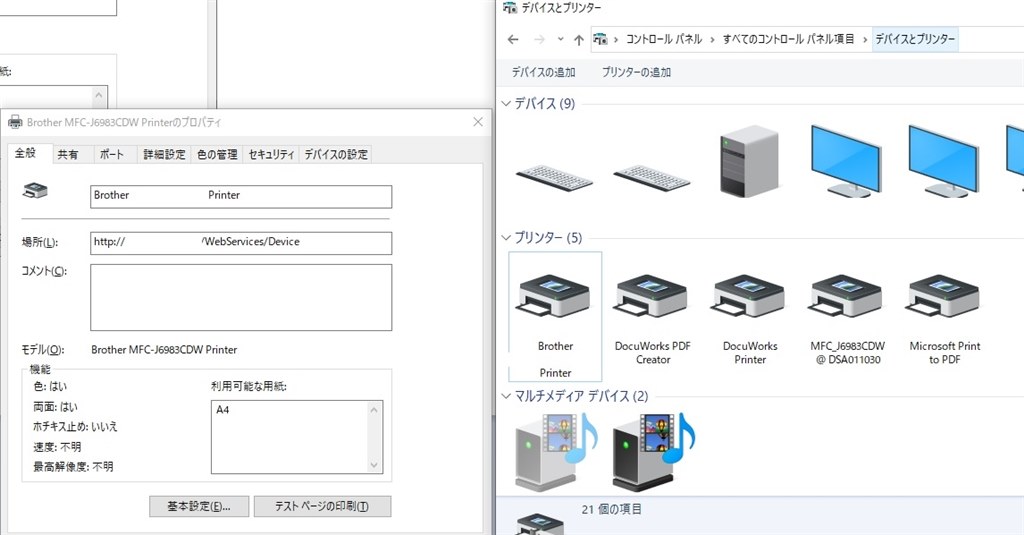Image resolution: width=1024 pixels, height=535 pixels.
Task: Collapse the デバイス (9) group
Action: click(x=505, y=103)
